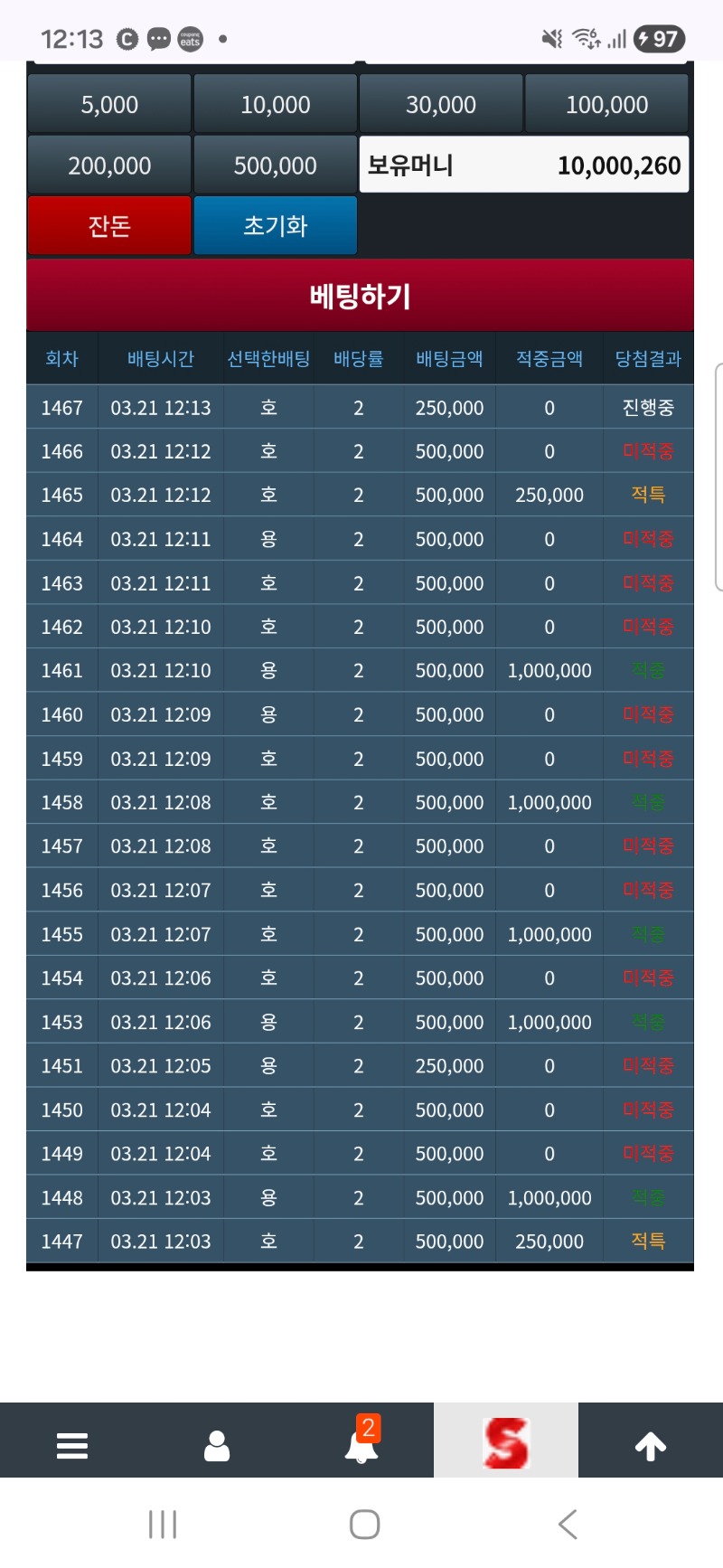Open the hamburger menu in bottom bar
This screenshot has width=723, height=1568.
72,1445
